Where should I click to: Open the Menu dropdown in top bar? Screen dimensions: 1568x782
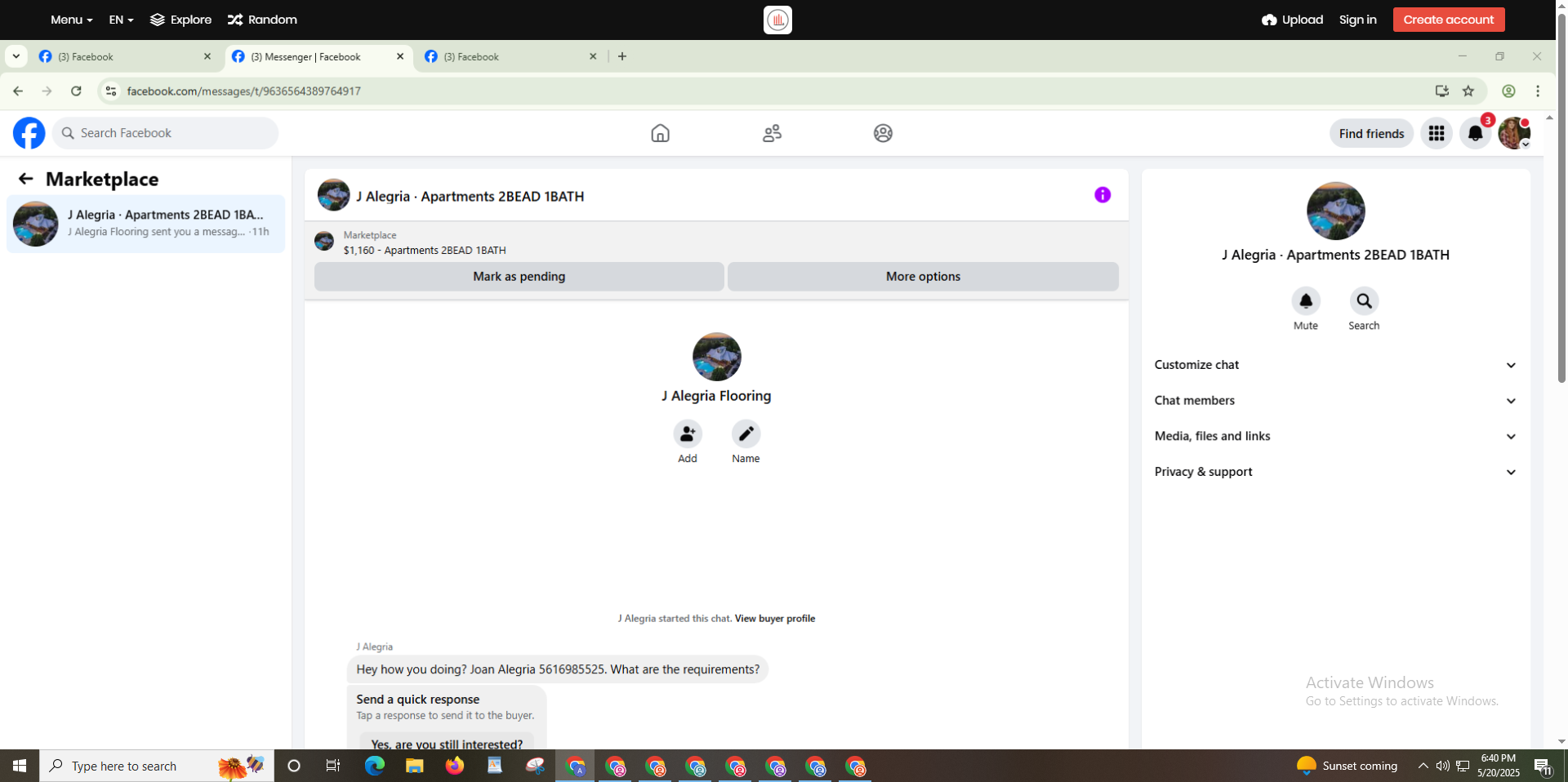coord(71,20)
